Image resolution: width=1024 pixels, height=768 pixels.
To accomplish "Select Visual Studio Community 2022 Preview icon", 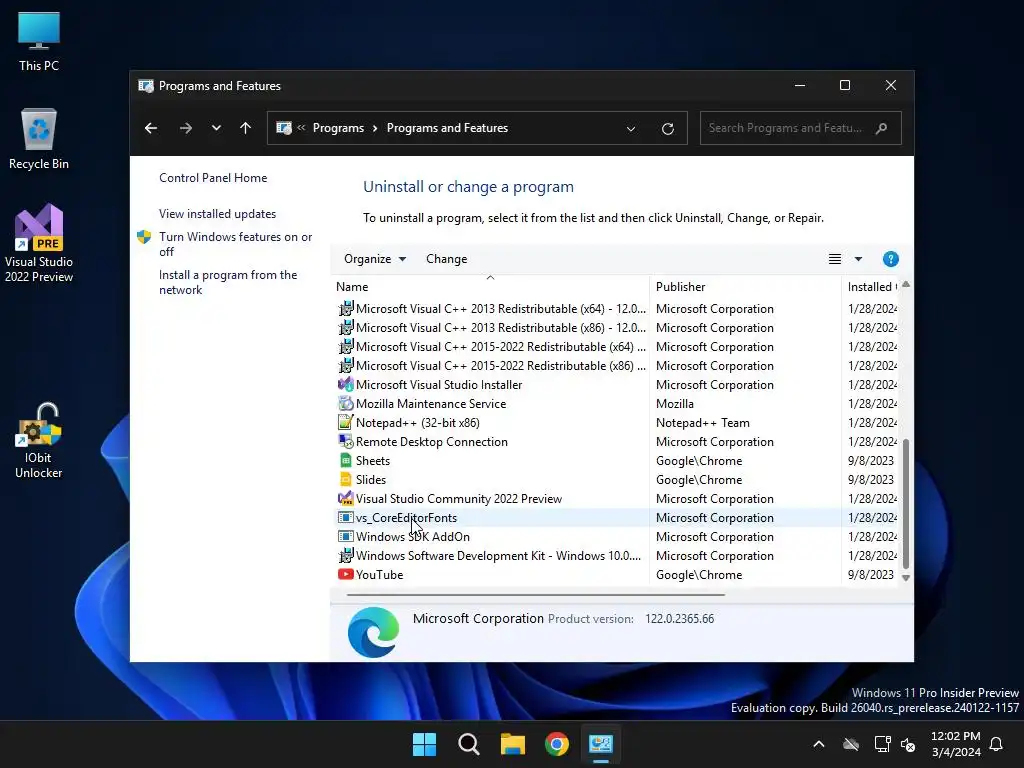I will (x=345, y=498).
